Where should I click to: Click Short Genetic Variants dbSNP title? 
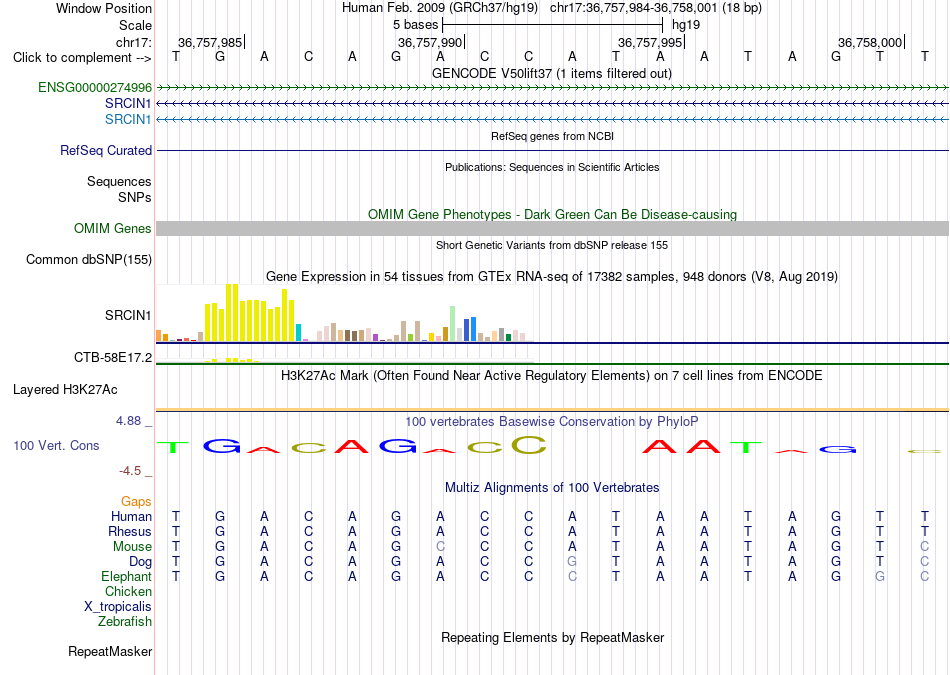[x=552, y=245]
